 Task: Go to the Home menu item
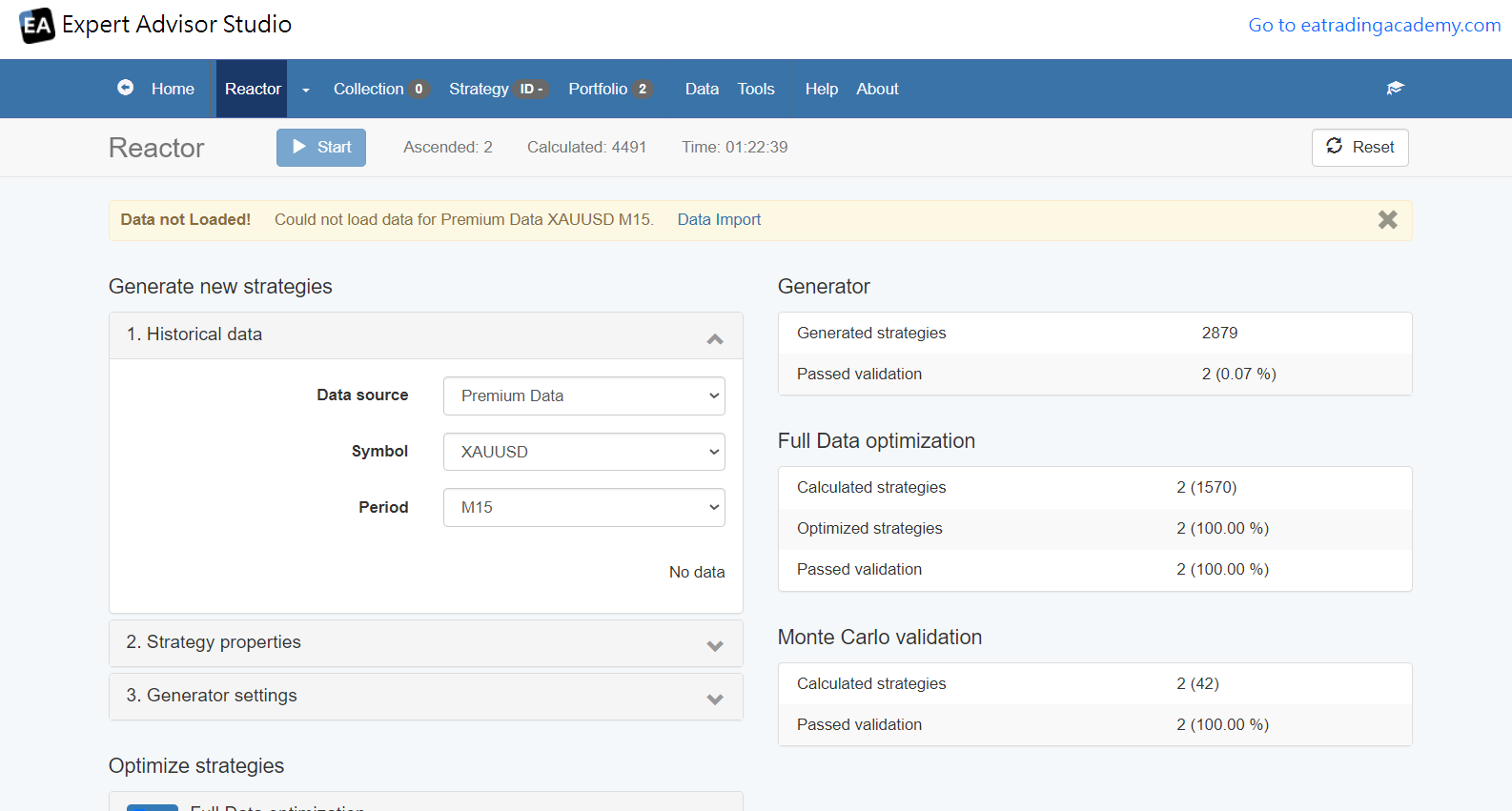click(173, 89)
